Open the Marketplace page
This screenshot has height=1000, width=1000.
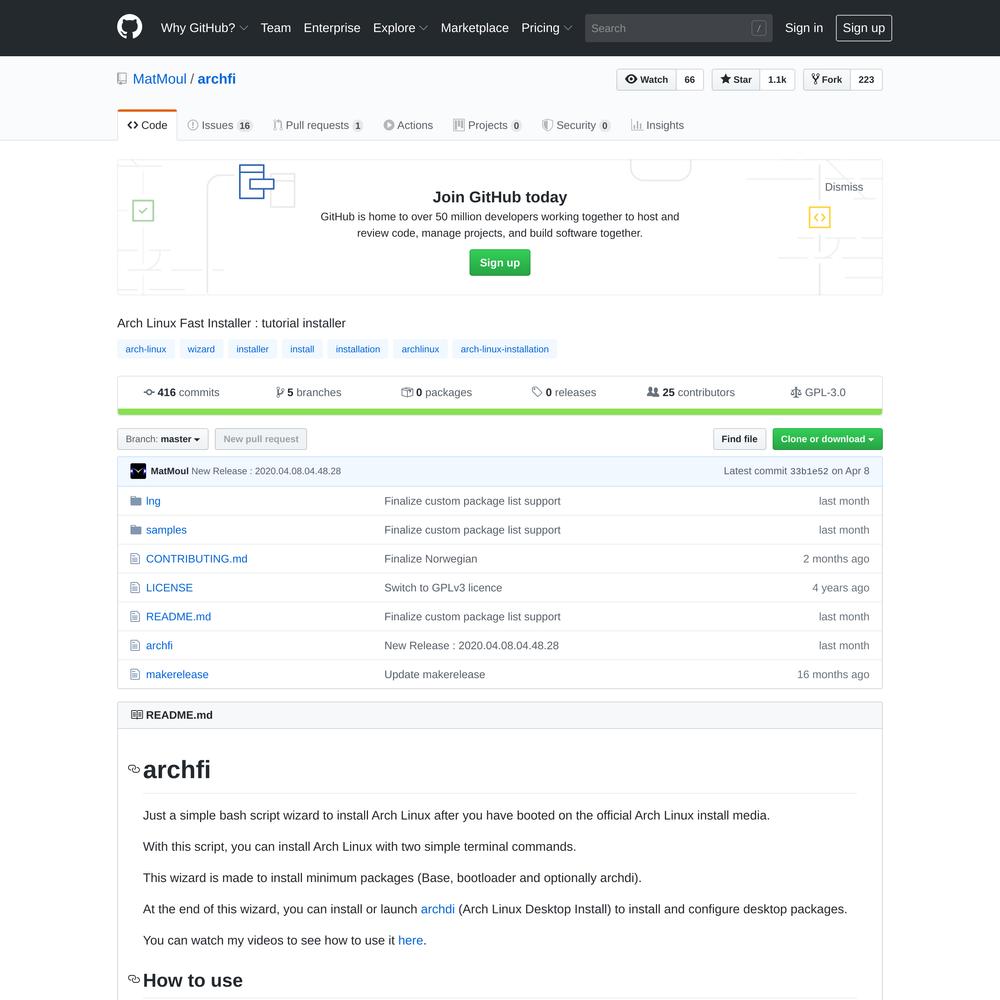point(474,28)
